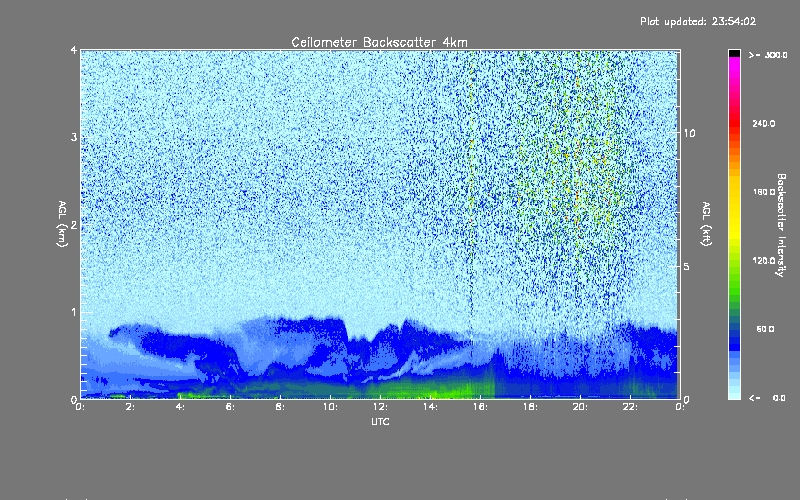Click the "10:" UTC tick label

tap(330, 407)
